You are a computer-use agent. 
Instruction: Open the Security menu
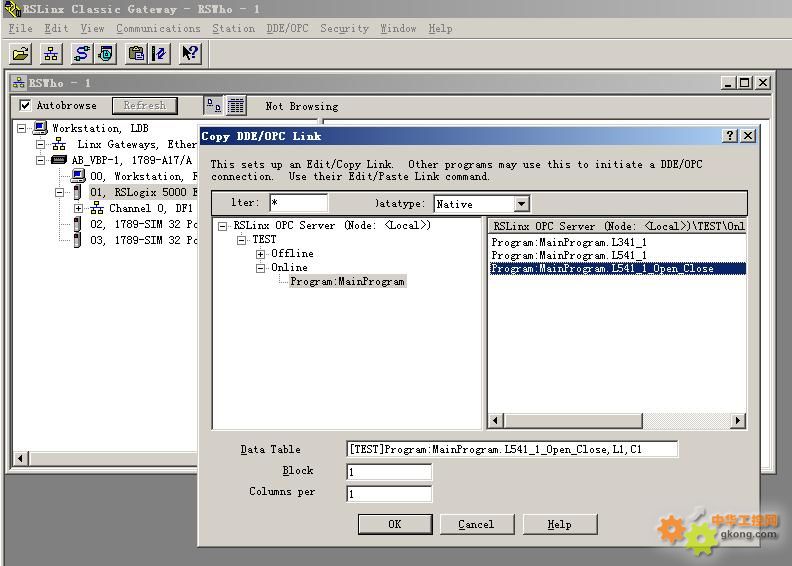pos(344,28)
